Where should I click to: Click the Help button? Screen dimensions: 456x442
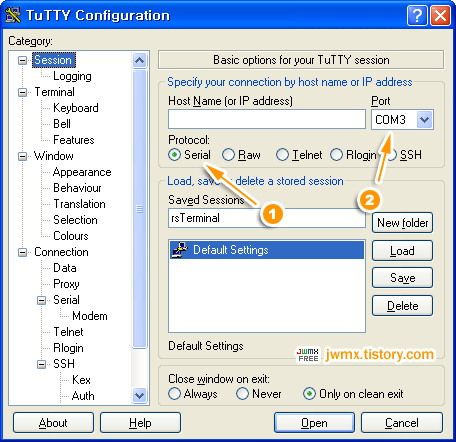(x=140, y=423)
